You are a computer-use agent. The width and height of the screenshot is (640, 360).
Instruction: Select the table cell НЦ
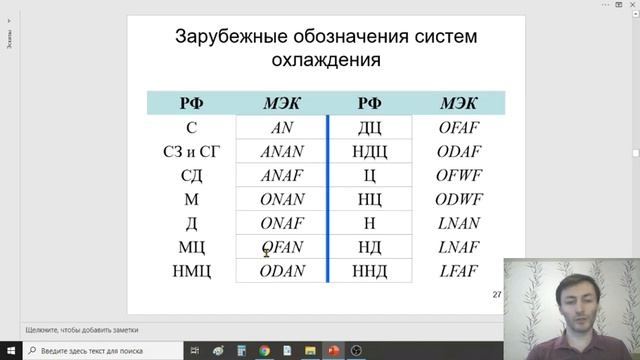[370, 199]
